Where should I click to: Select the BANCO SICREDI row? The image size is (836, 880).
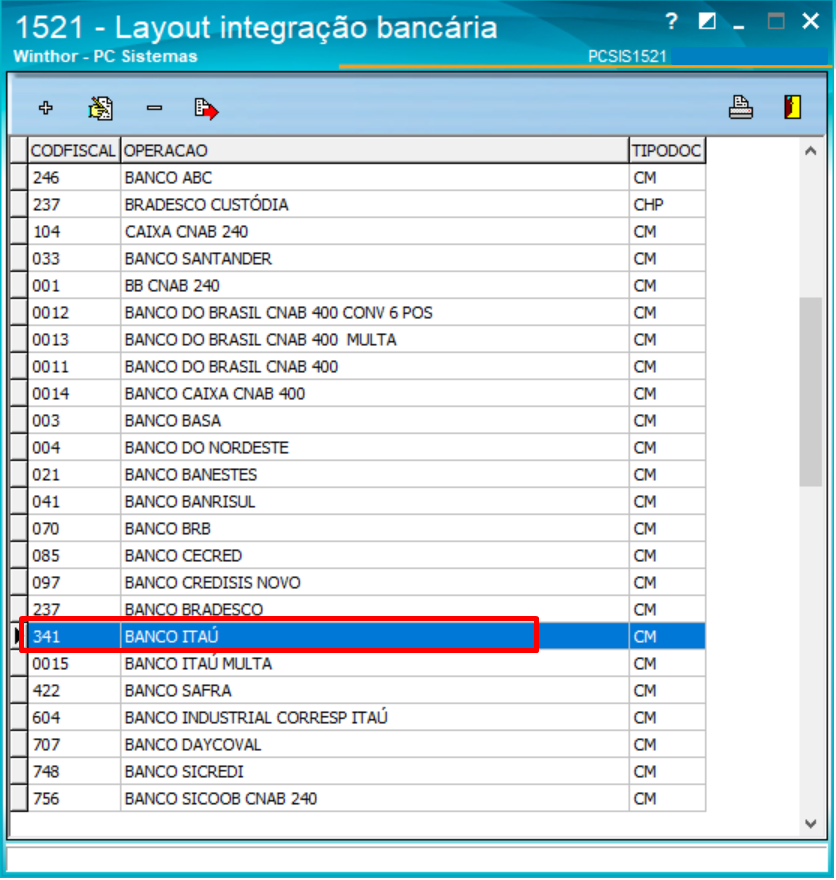[357, 771]
